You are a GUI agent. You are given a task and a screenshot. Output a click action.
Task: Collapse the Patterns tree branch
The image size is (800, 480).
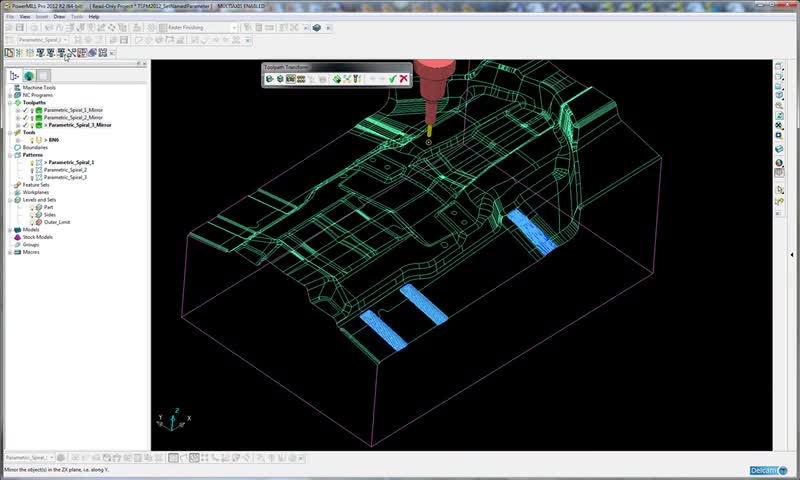(10, 155)
